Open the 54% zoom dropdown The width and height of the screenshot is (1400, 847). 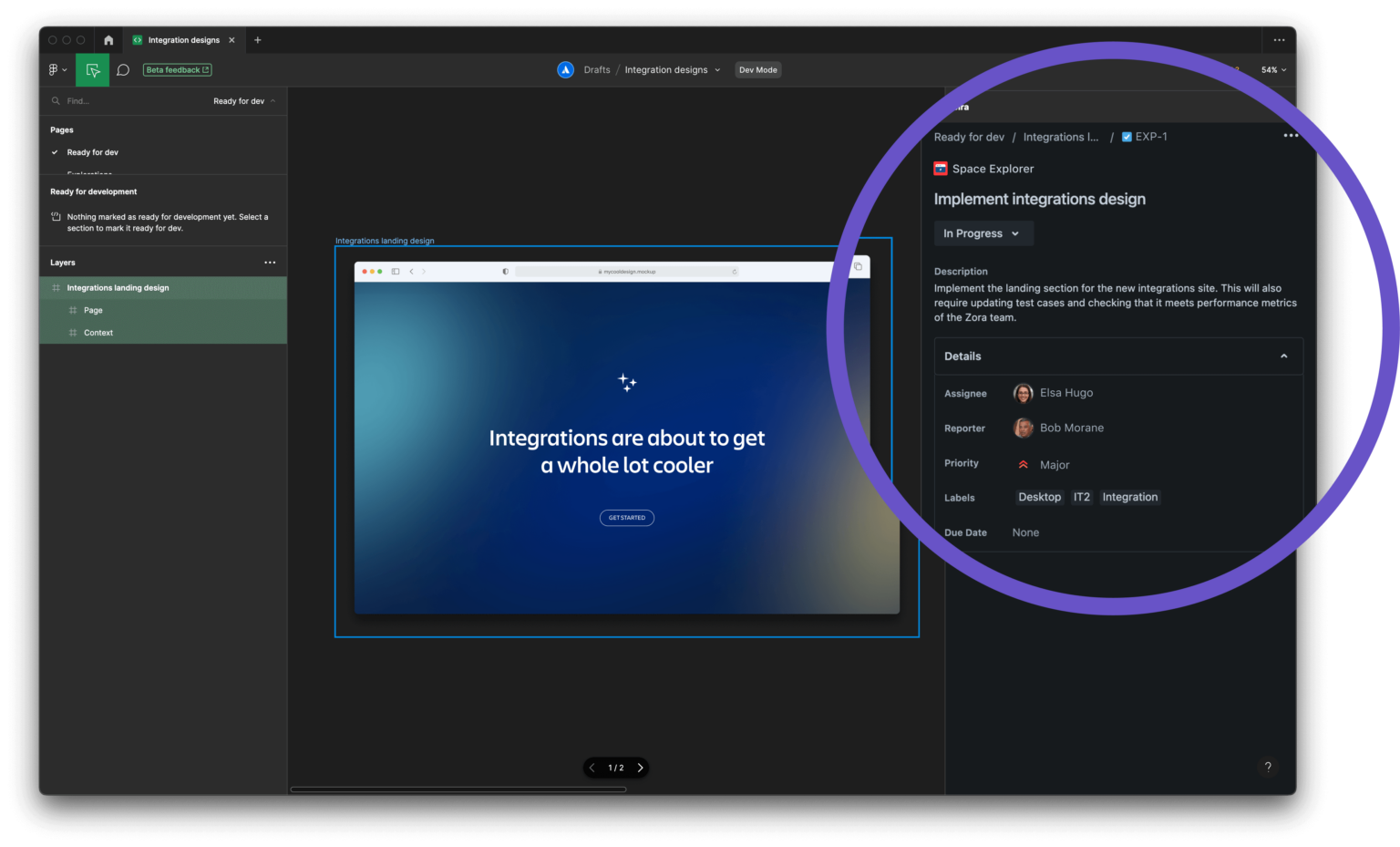click(1273, 69)
